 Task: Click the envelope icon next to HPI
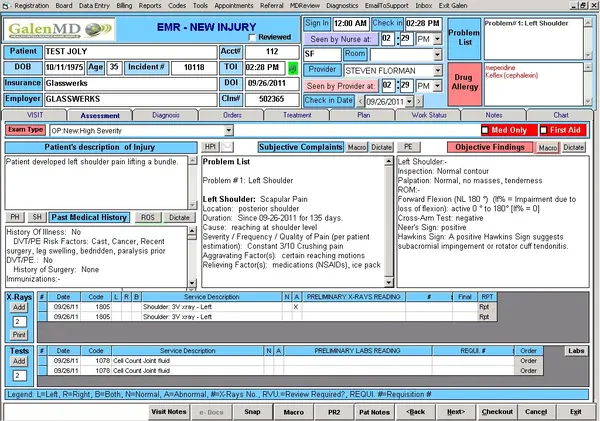click(x=227, y=147)
